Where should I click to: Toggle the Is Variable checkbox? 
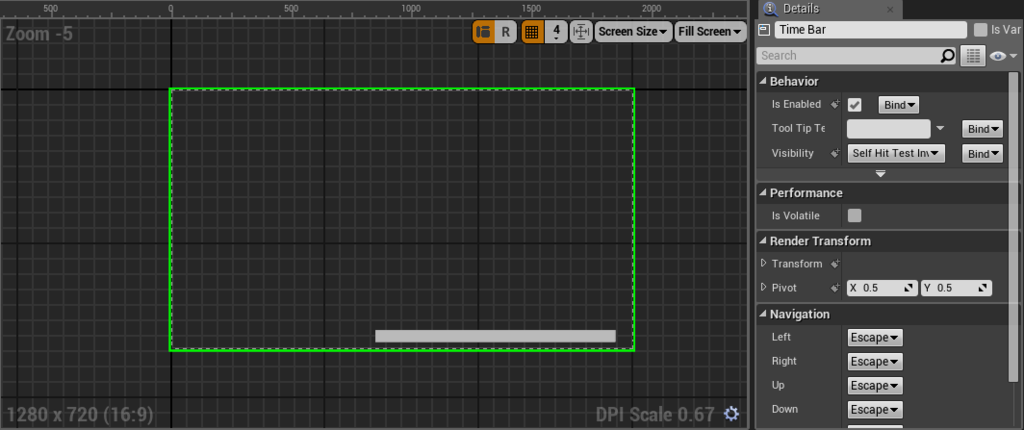(x=980, y=30)
